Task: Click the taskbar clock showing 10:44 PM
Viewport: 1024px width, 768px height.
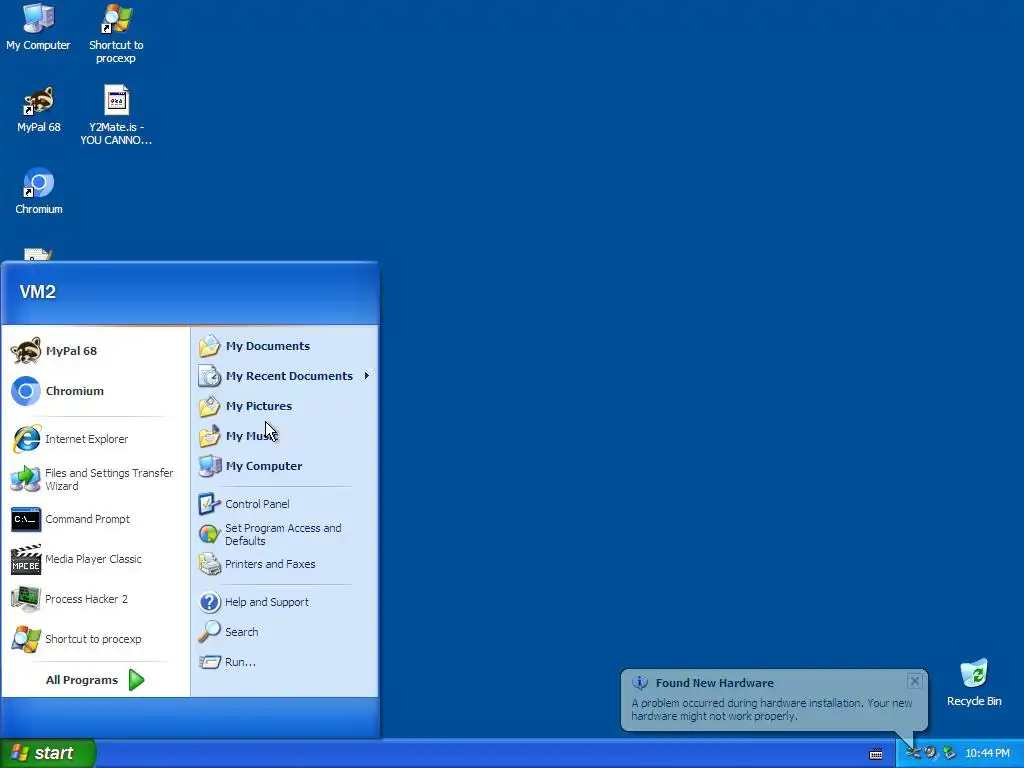Action: click(x=987, y=753)
